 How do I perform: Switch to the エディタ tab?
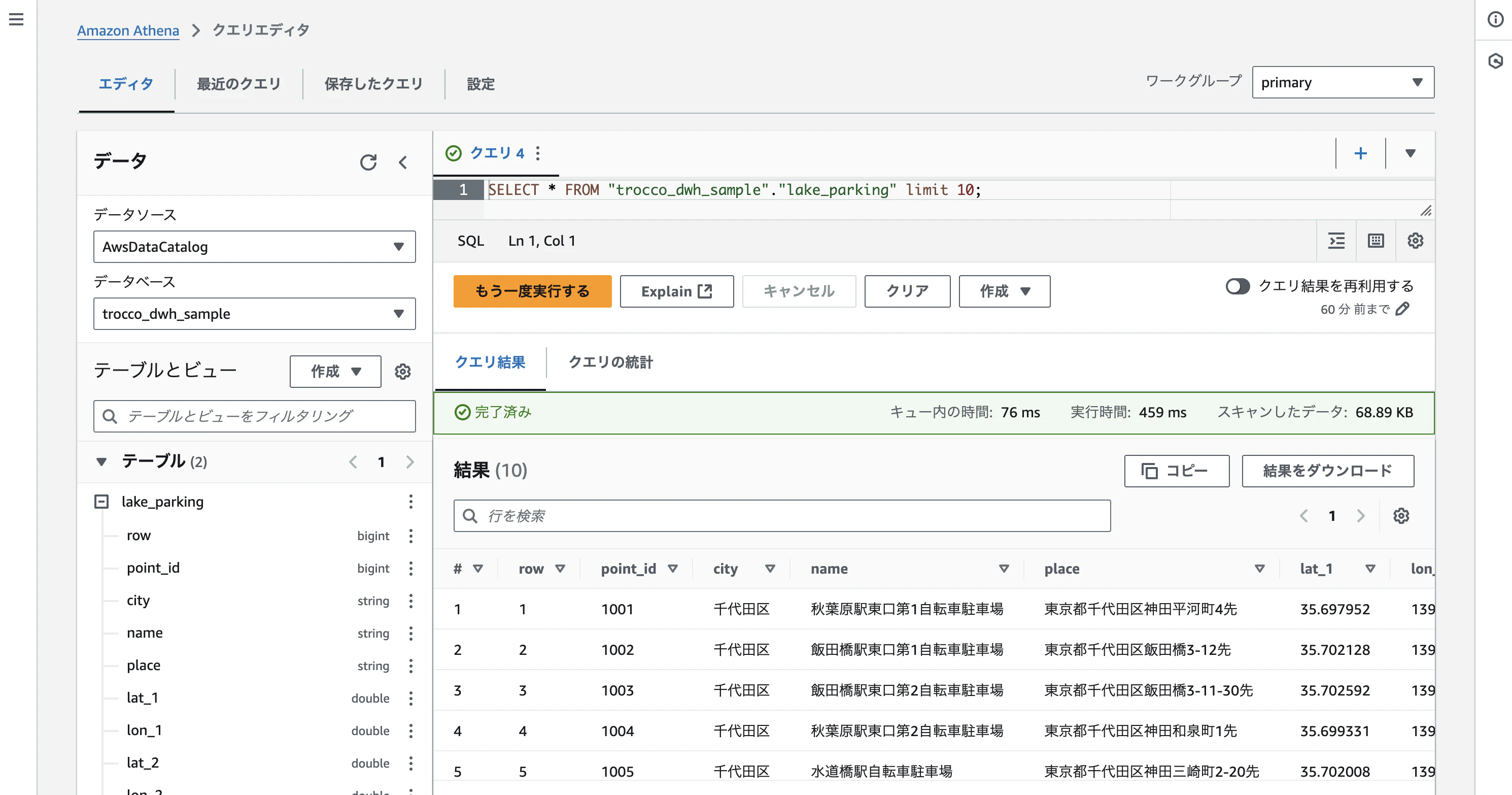[x=126, y=84]
